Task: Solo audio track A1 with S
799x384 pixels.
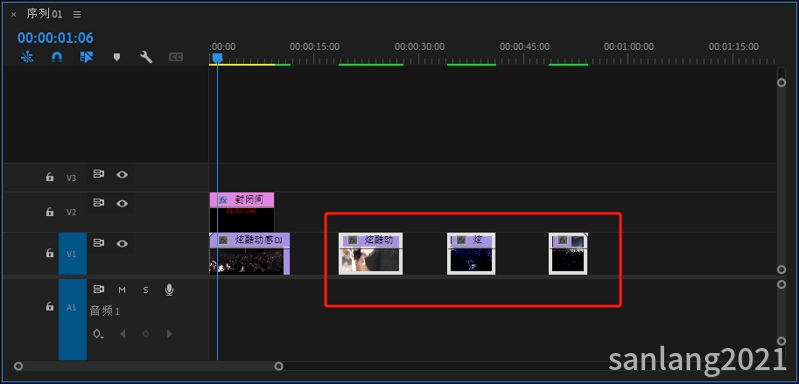Action: (x=146, y=290)
